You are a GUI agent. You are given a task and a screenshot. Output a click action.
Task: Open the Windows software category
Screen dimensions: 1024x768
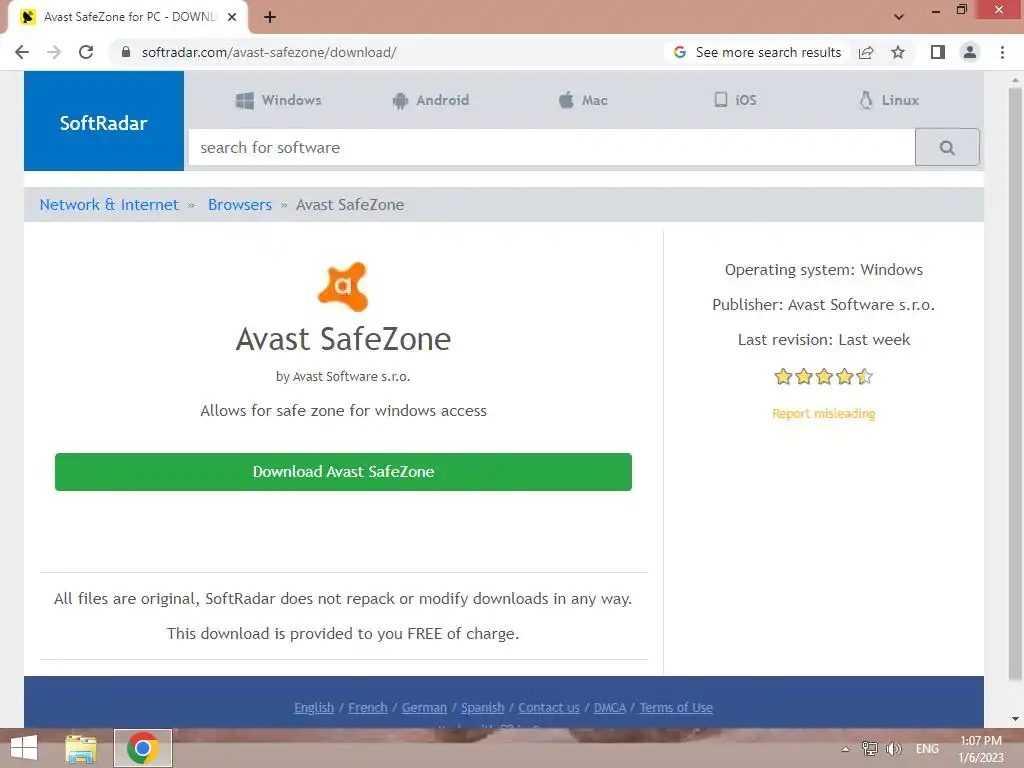click(279, 100)
